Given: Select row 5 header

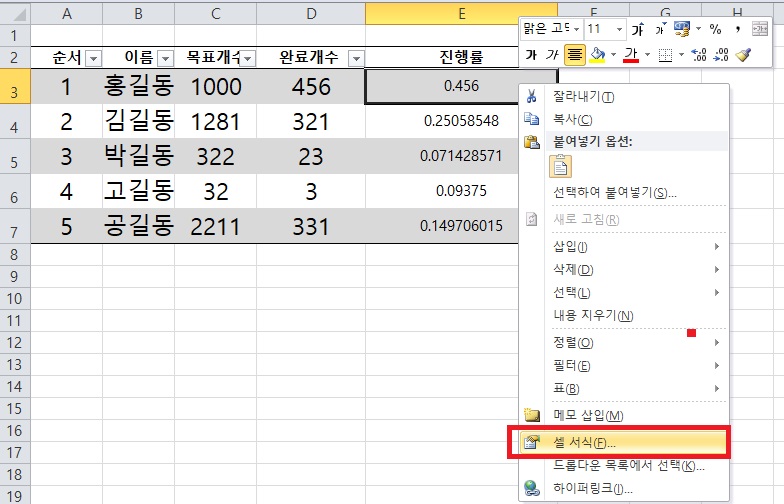Looking at the screenshot, I should click(14, 157).
